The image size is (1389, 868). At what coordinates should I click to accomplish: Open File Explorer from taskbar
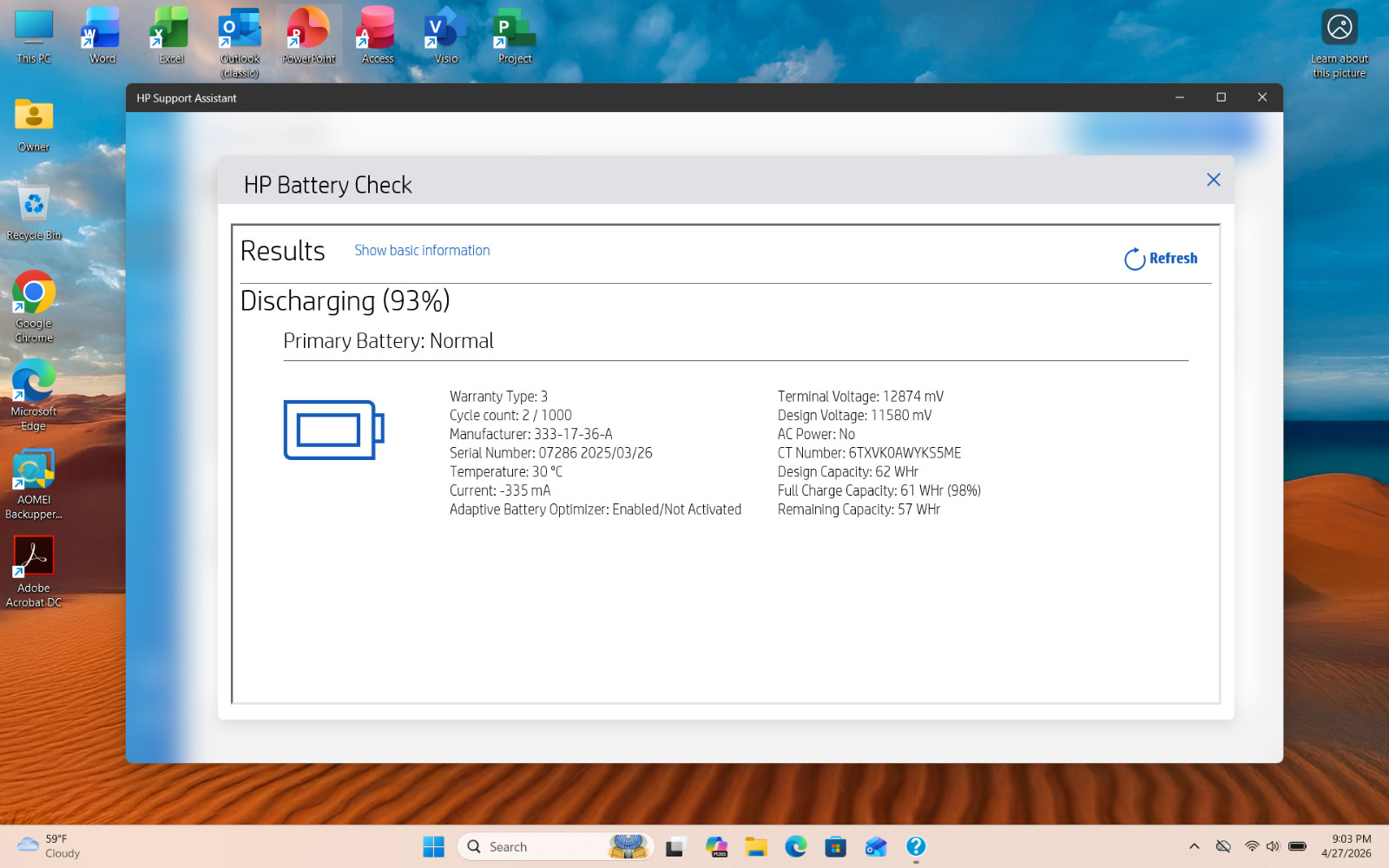click(x=756, y=846)
